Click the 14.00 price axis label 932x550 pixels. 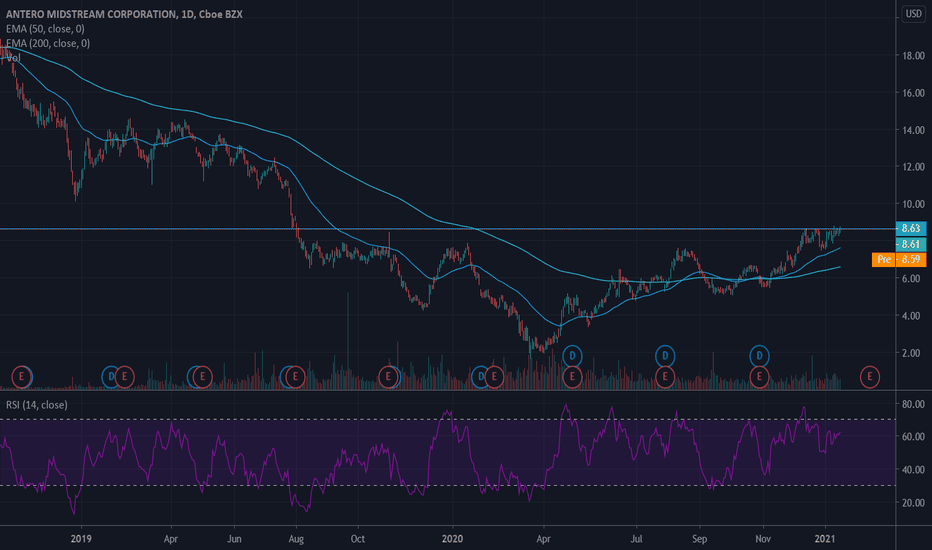914,130
